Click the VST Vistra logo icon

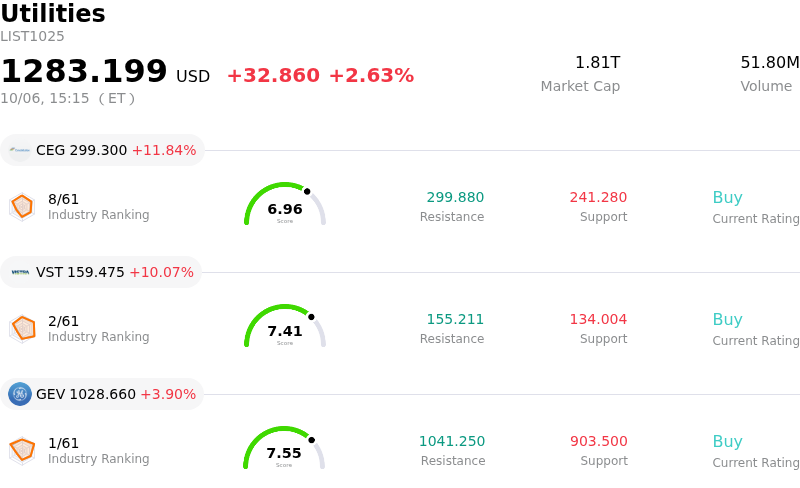click(20, 273)
